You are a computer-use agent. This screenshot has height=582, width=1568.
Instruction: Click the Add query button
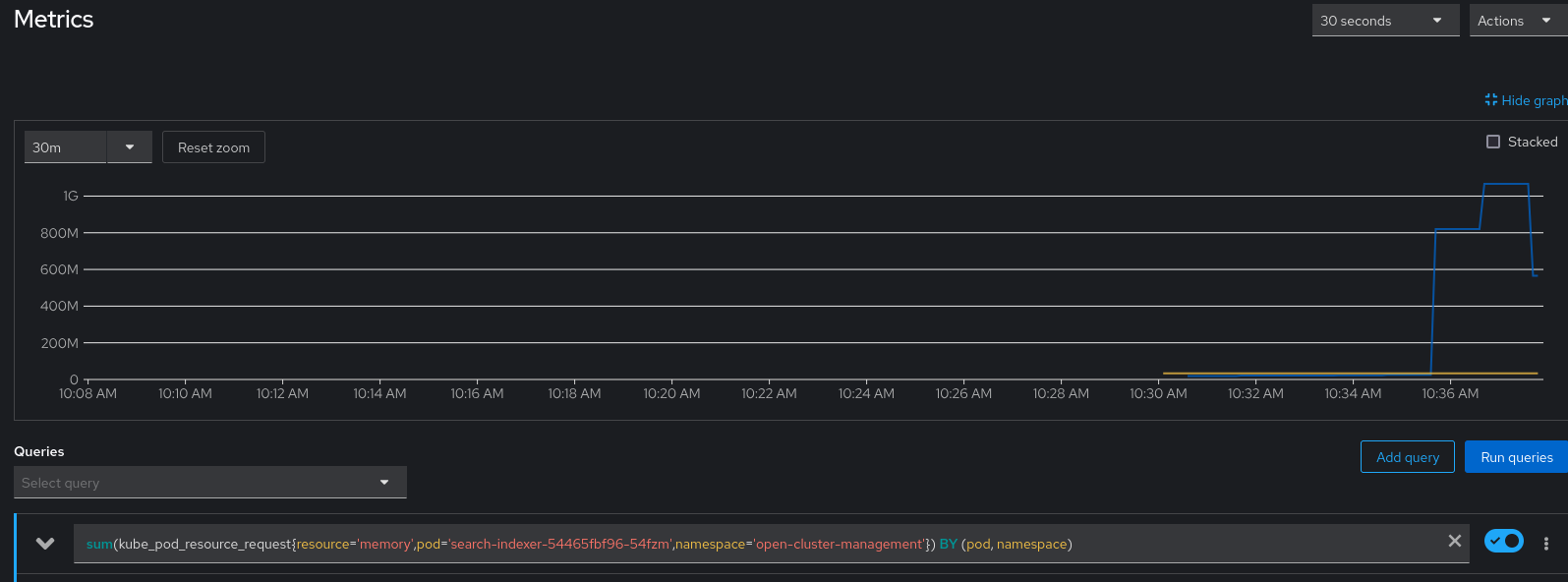point(1407,457)
